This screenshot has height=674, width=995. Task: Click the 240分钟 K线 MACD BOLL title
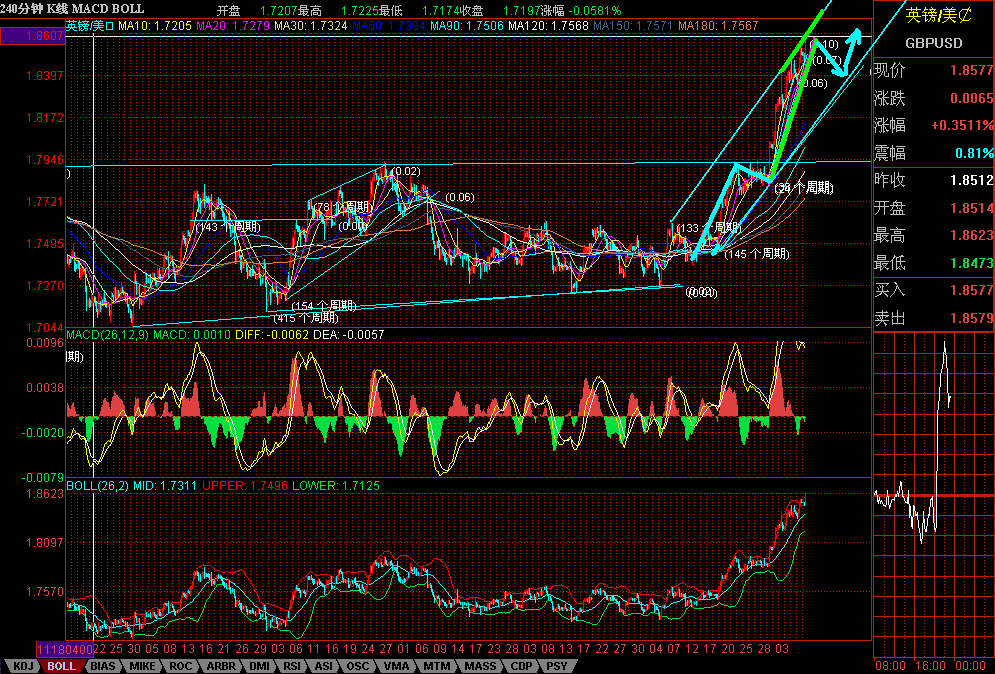[x=72, y=9]
